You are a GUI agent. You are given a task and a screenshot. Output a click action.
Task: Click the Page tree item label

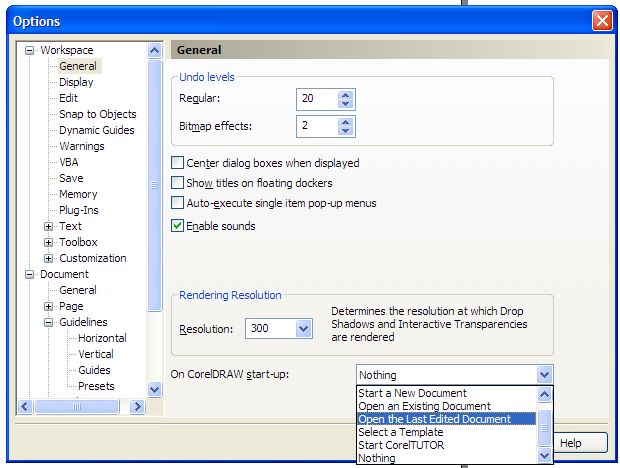click(71, 306)
